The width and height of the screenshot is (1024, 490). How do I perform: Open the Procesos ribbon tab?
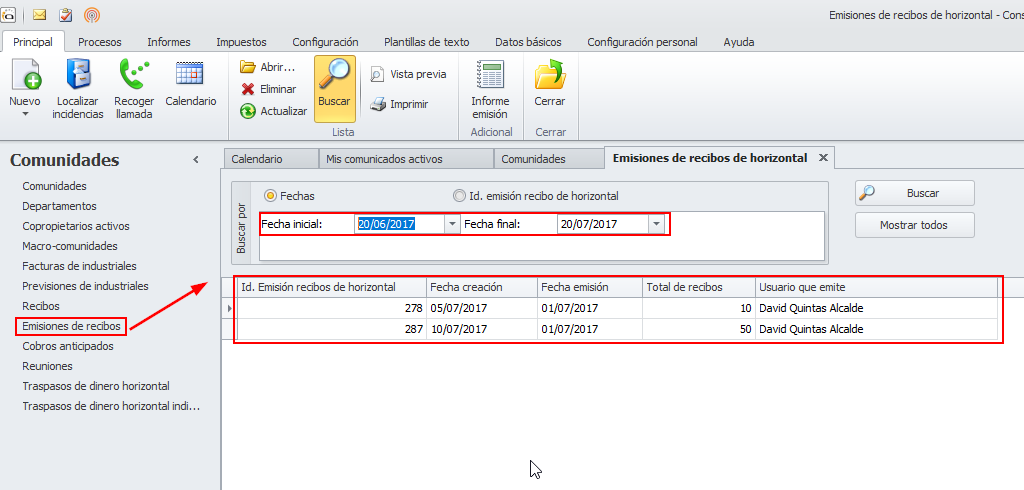pyautogui.click(x=100, y=42)
